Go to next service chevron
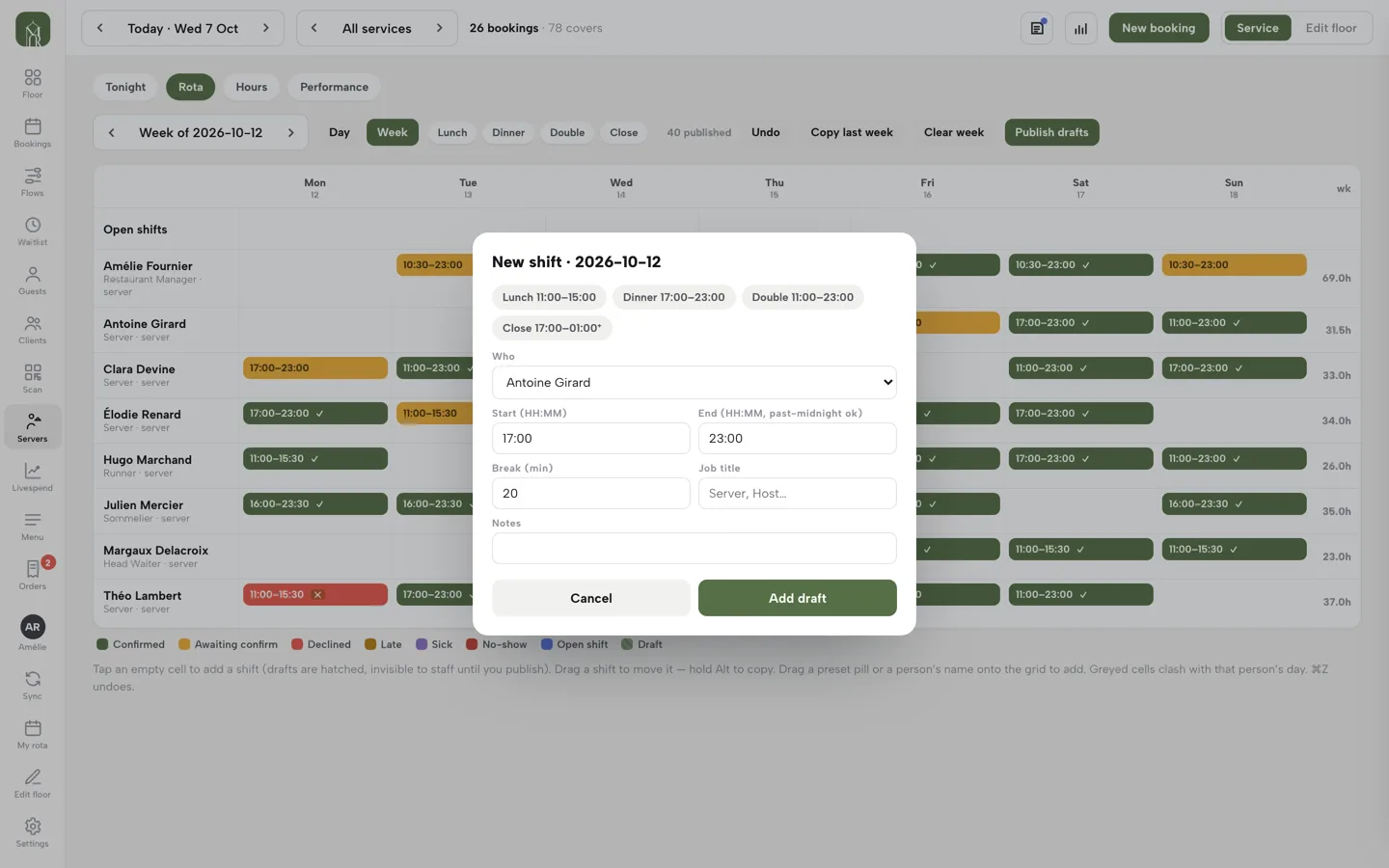The width and height of the screenshot is (1389, 868). point(440,28)
